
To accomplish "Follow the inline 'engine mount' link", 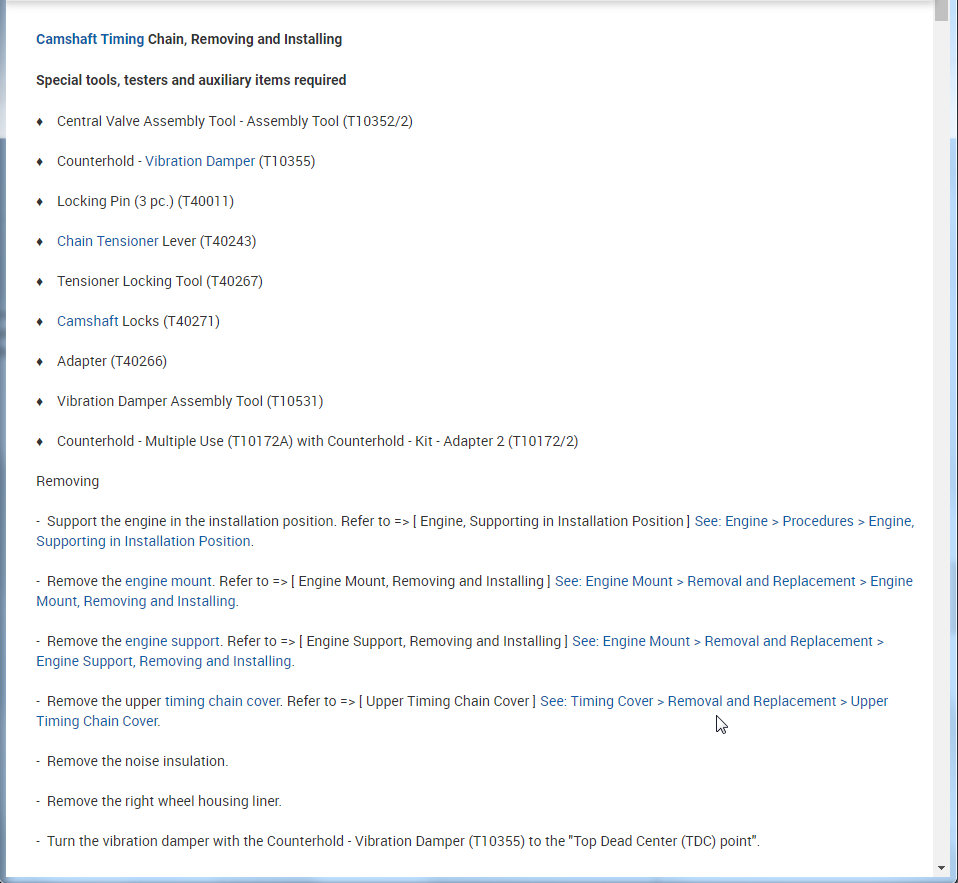I will (169, 581).
